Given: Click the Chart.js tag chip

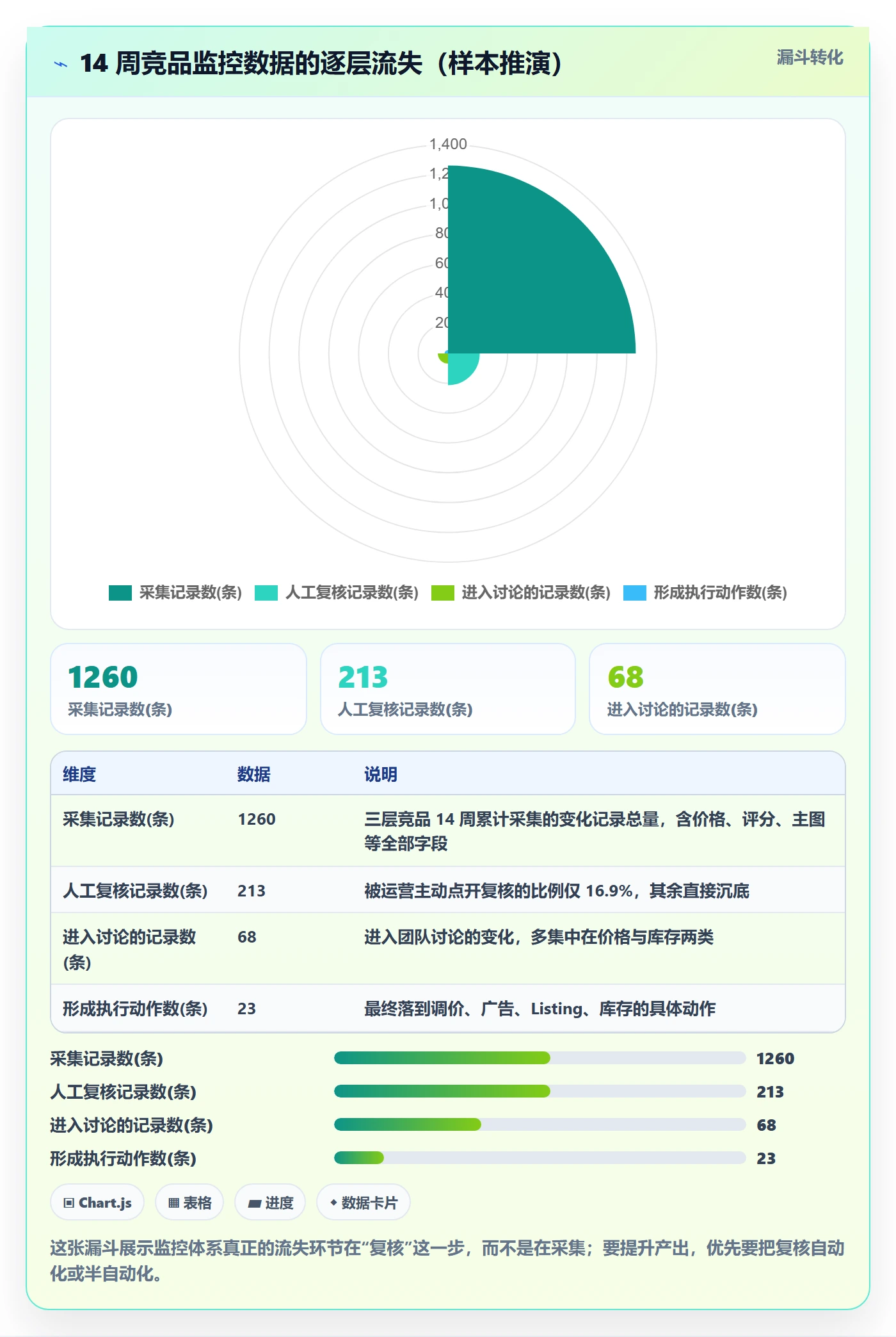Looking at the screenshot, I should [x=97, y=1203].
